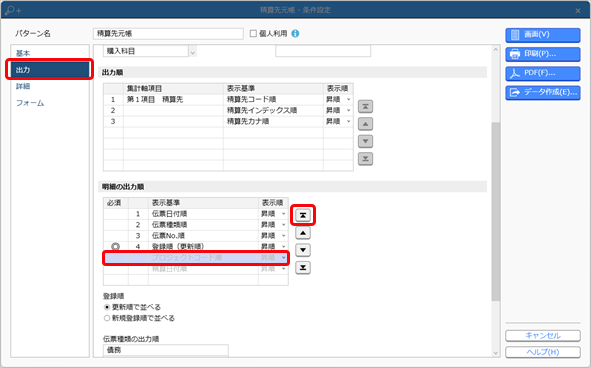Open 昇順 dropdown for 登録順（更新順）
Screen dimensions: 591x368
(283, 247)
